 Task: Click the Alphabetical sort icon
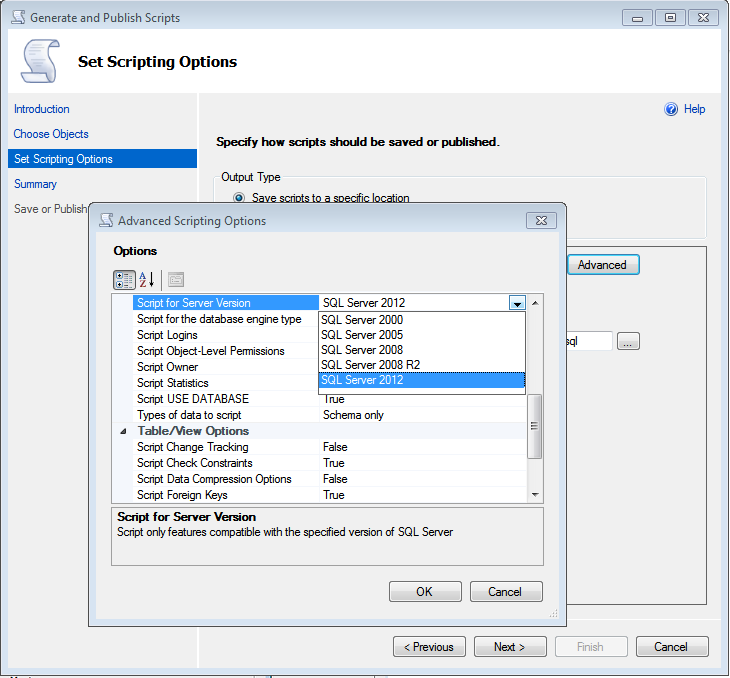click(x=147, y=280)
